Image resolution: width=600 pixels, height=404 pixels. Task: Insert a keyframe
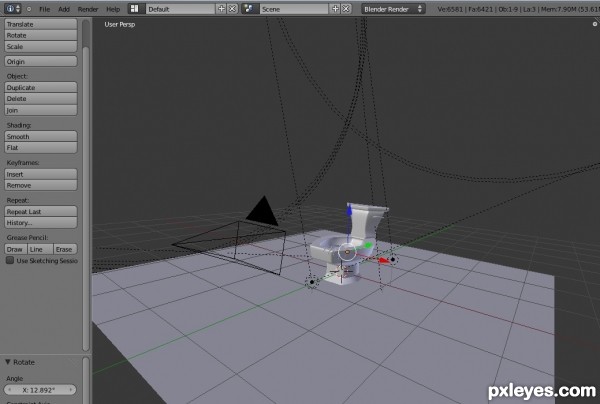(x=41, y=174)
